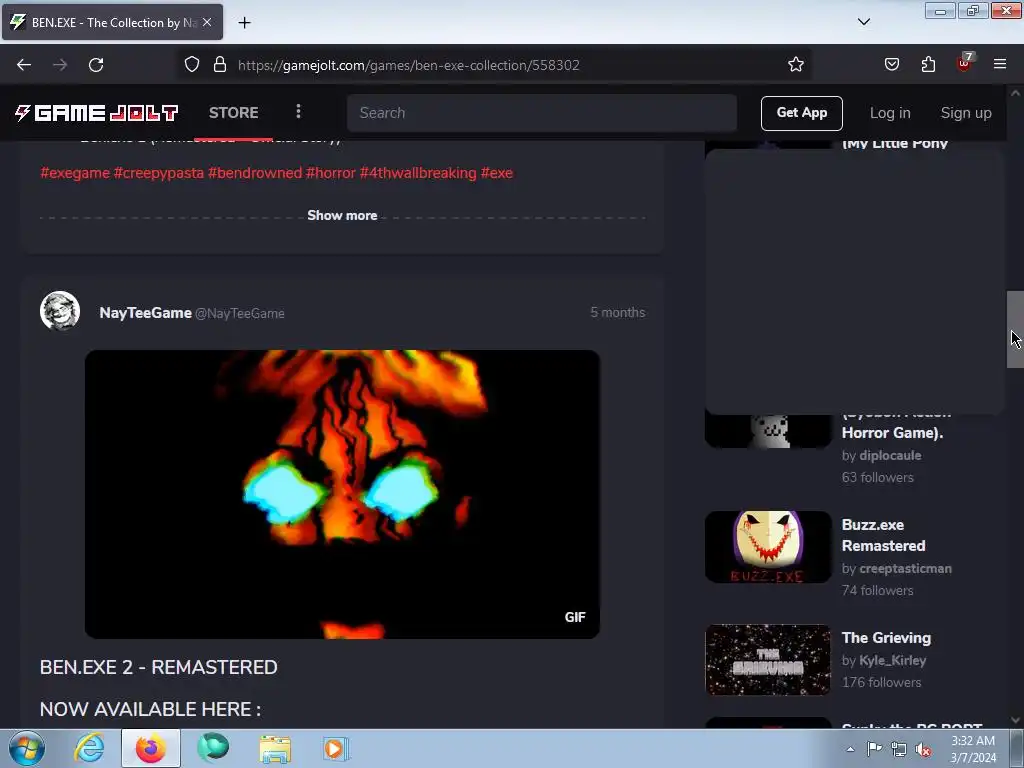Open the green globe taskbar app
The width and height of the screenshot is (1024, 768).
tap(213, 748)
